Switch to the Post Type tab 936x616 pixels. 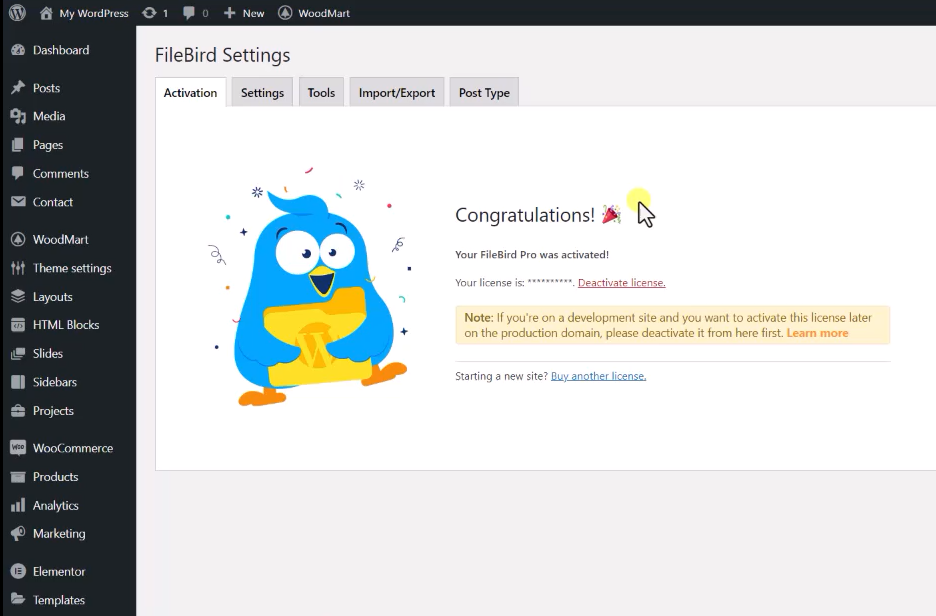pos(483,92)
